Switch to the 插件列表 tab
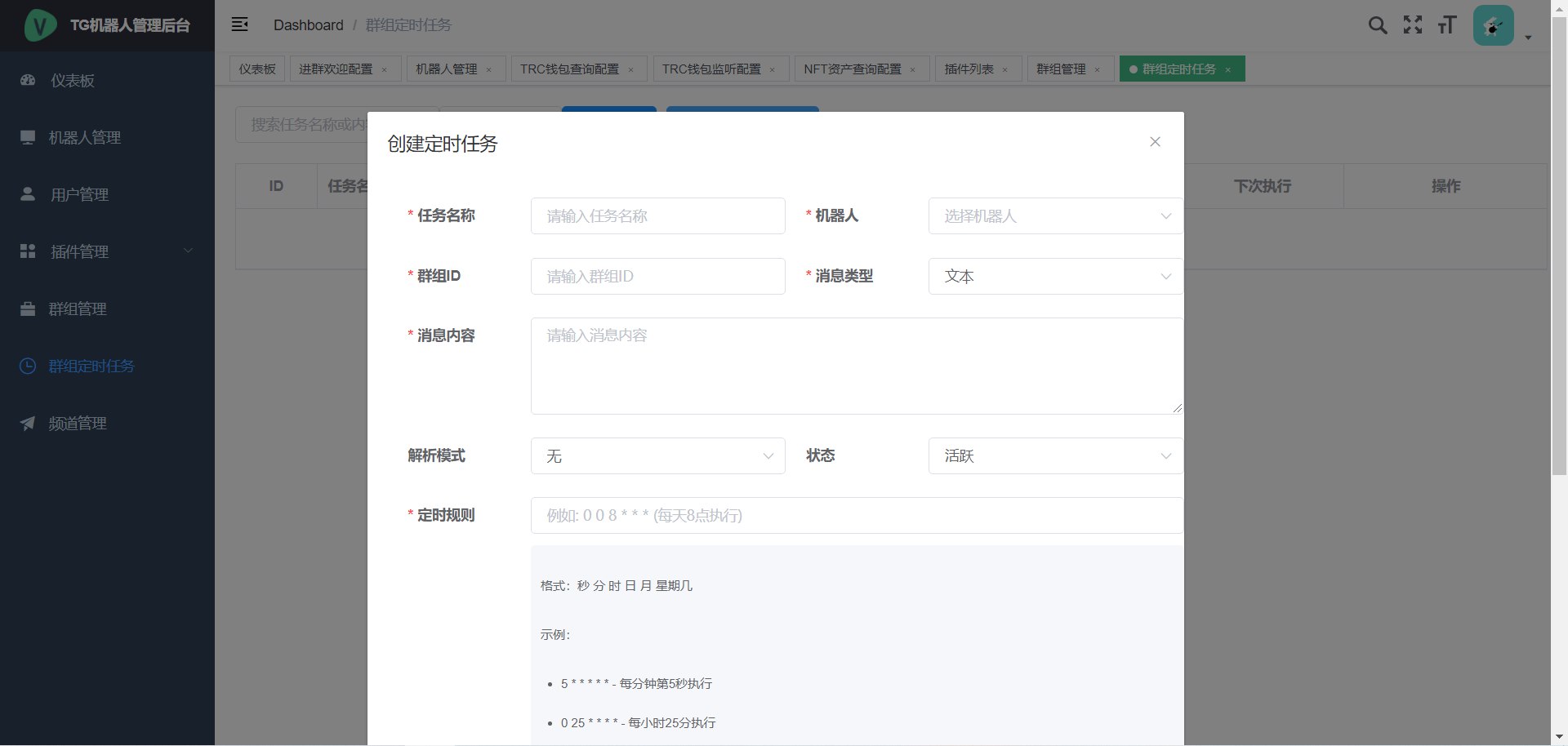 [x=969, y=69]
